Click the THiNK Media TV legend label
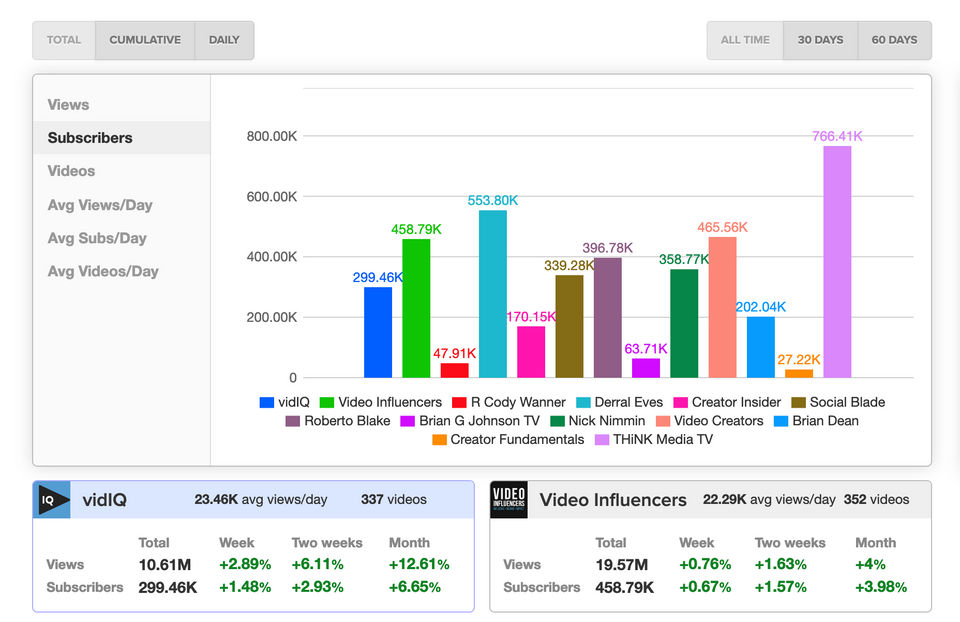The width and height of the screenshot is (960, 622). pos(663,440)
